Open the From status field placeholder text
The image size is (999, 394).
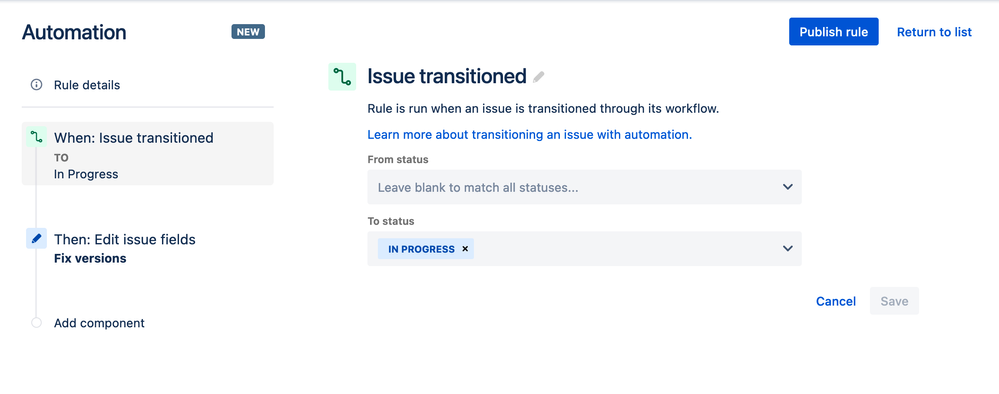478,187
